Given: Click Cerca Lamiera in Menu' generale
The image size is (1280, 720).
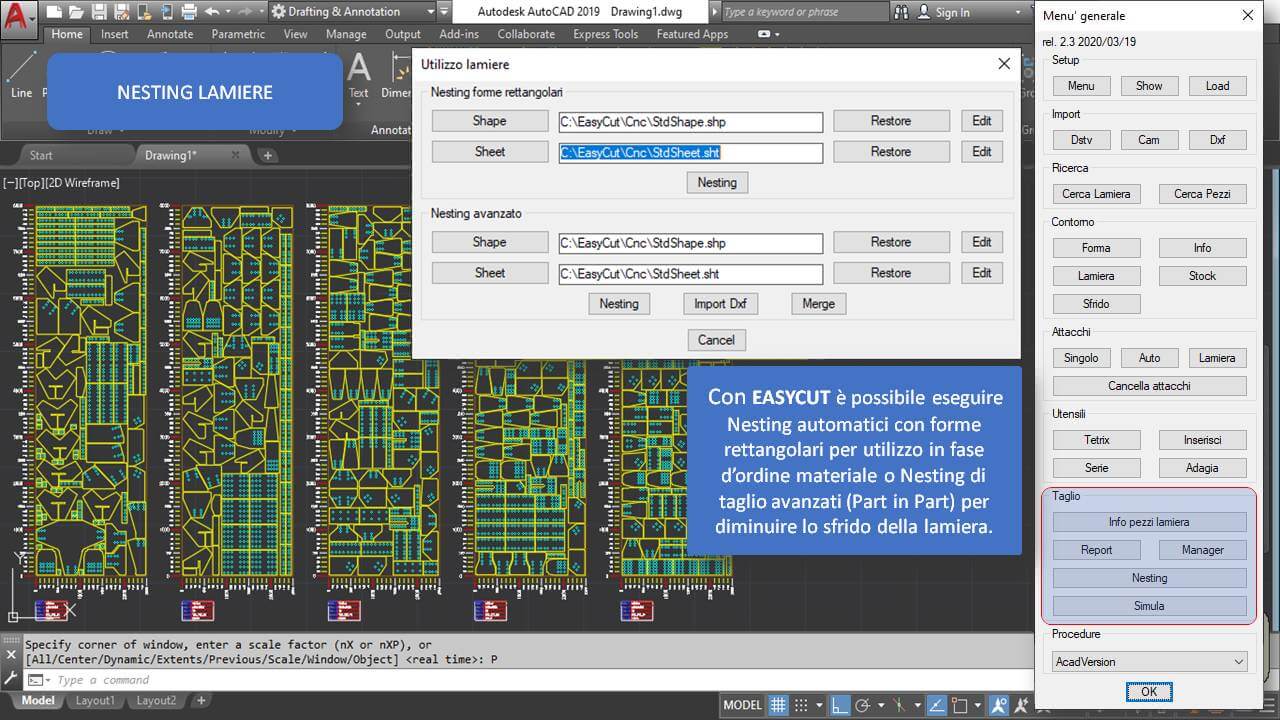Looking at the screenshot, I should (x=1096, y=194).
